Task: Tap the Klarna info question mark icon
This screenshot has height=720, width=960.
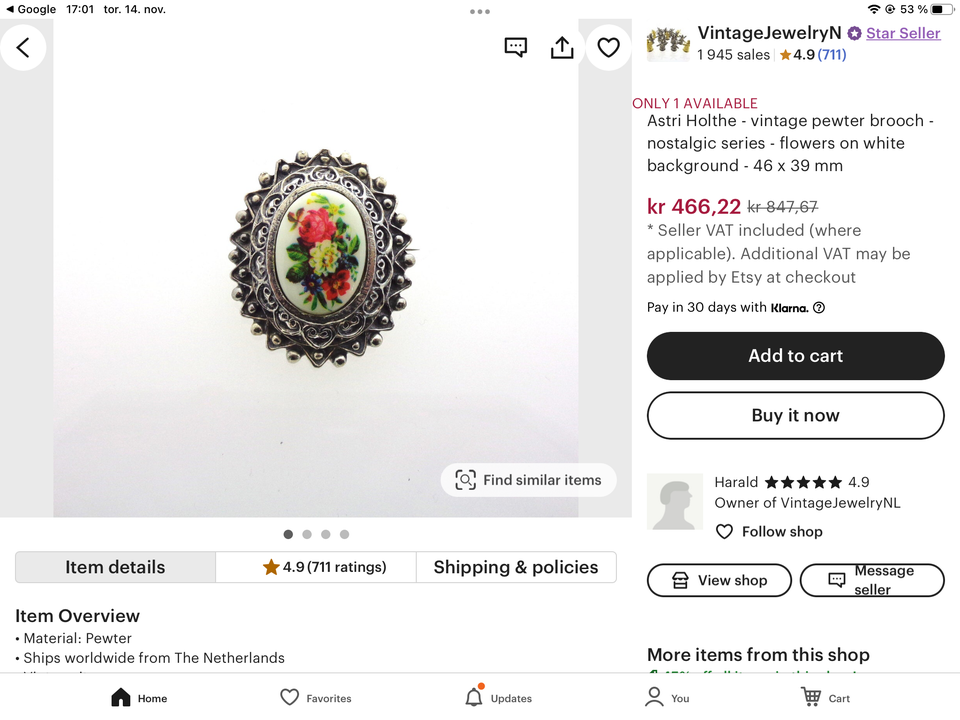Action: click(819, 308)
